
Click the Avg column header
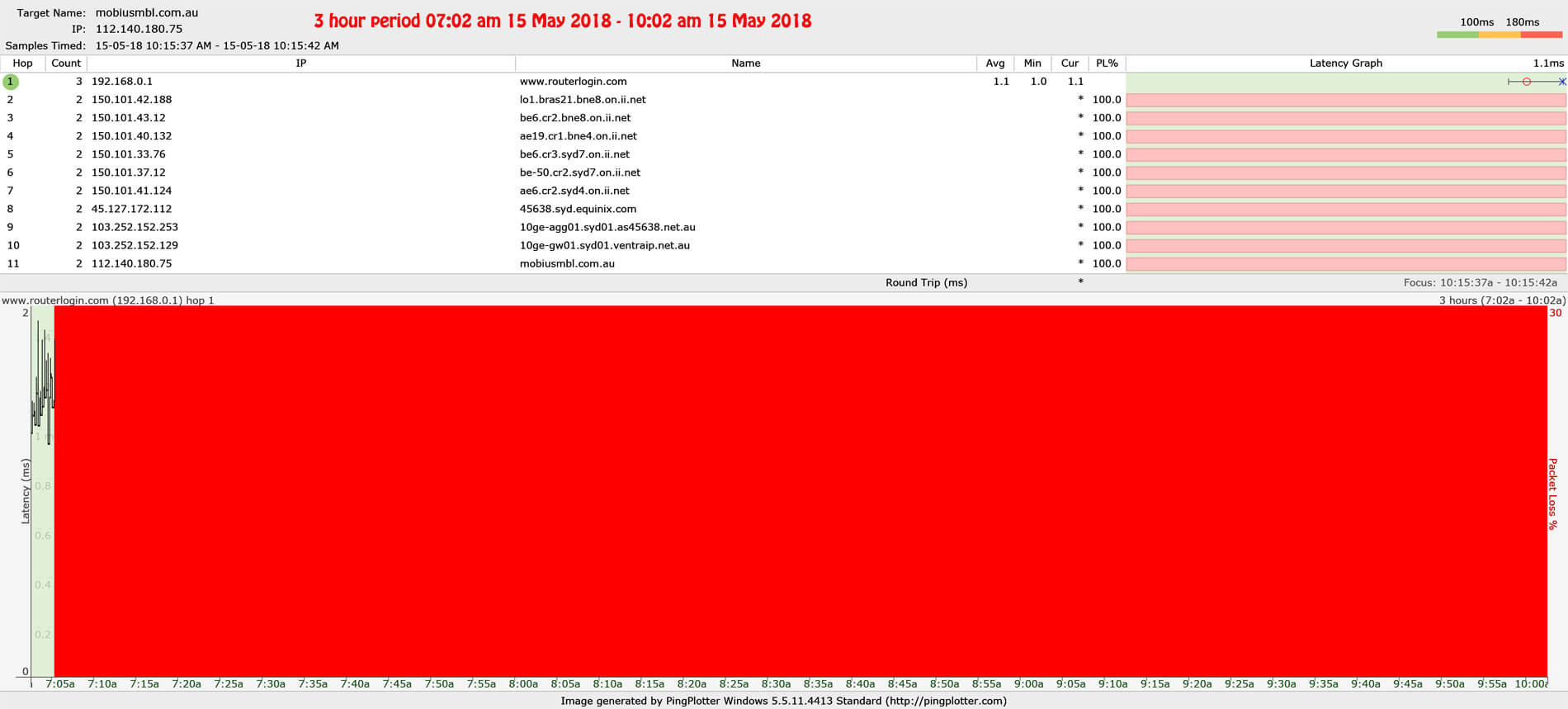pos(995,63)
